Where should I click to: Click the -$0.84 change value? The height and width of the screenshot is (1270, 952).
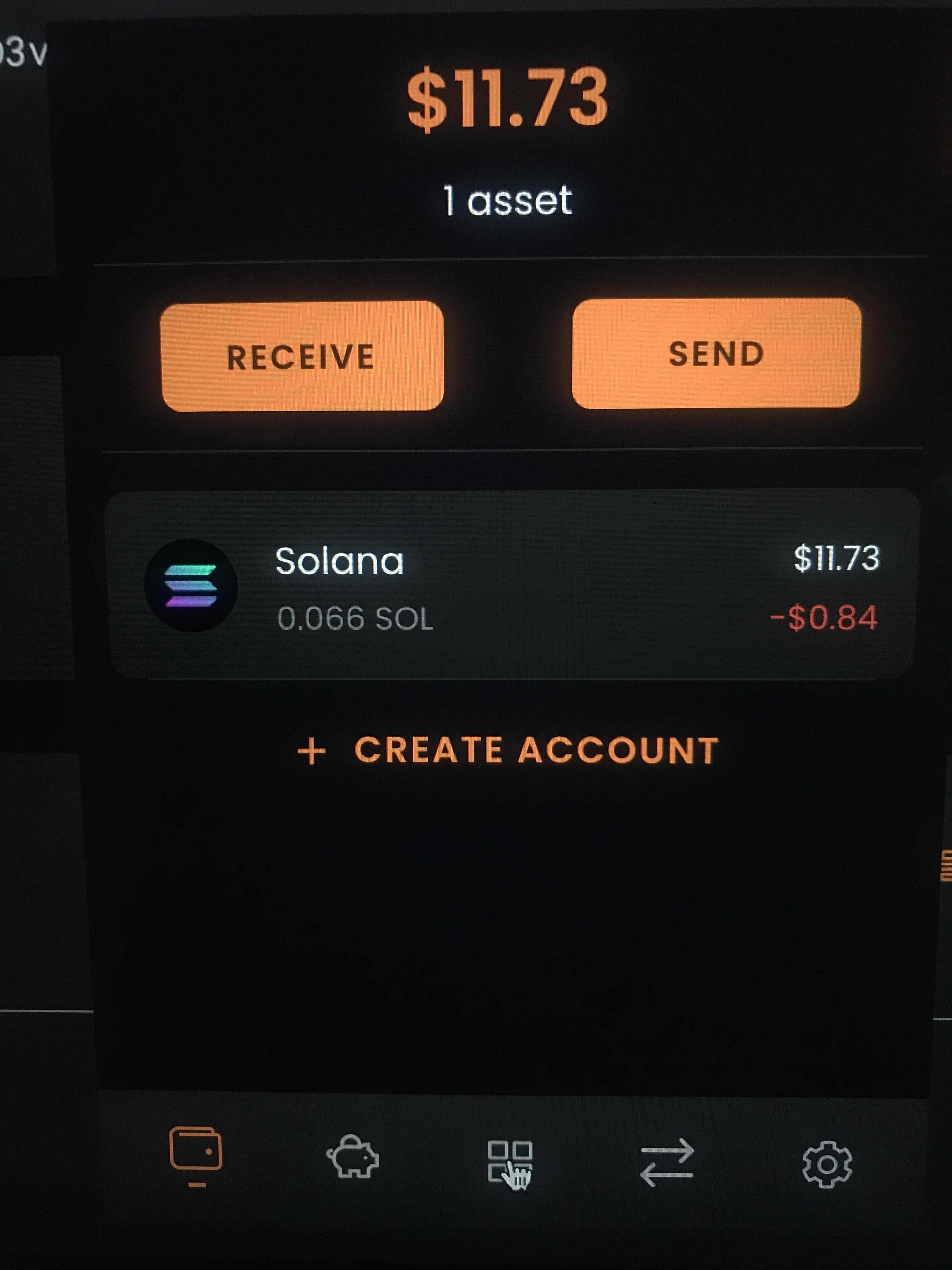pyautogui.click(x=824, y=618)
